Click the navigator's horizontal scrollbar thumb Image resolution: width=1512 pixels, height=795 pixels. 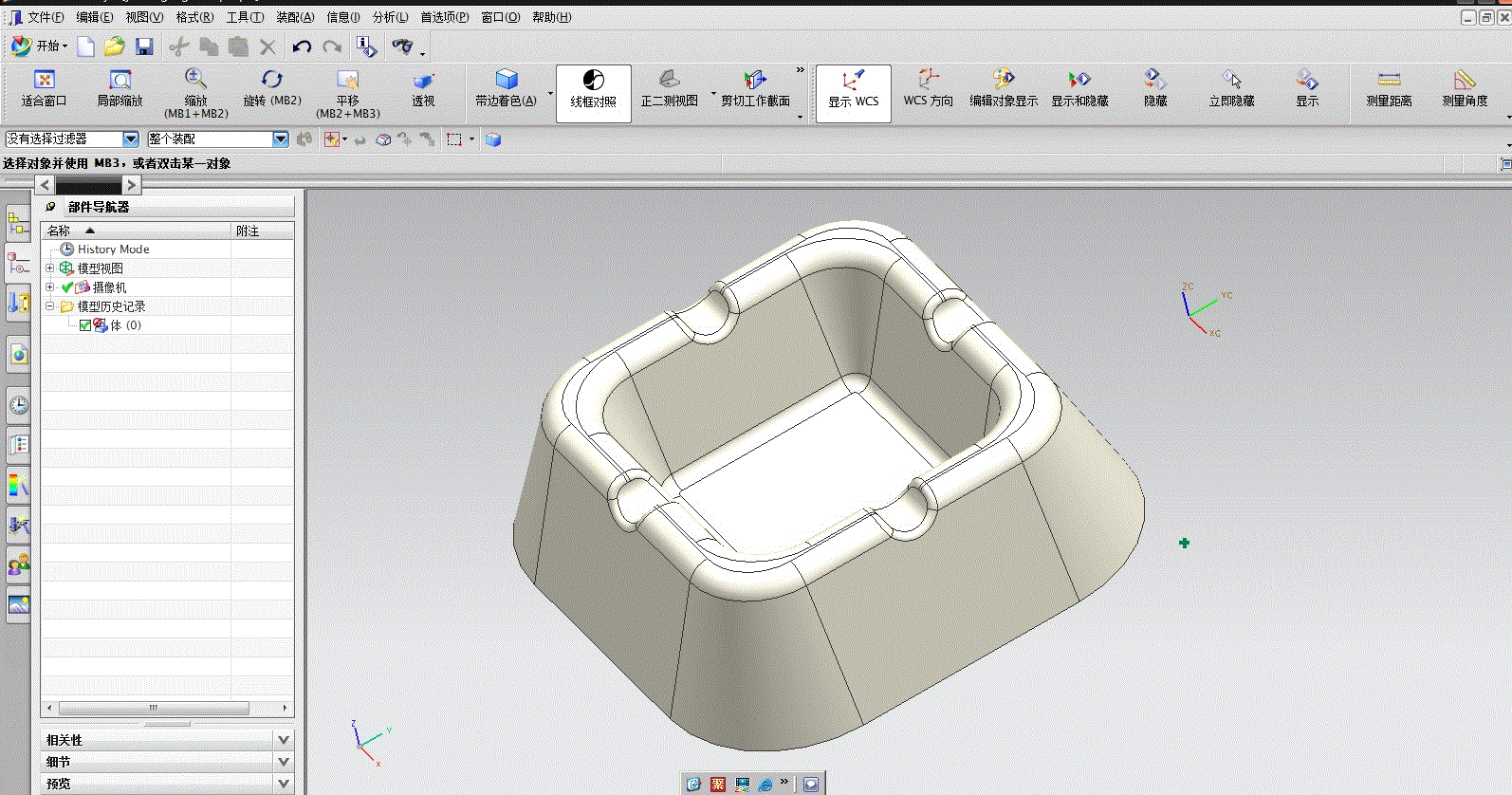154,709
